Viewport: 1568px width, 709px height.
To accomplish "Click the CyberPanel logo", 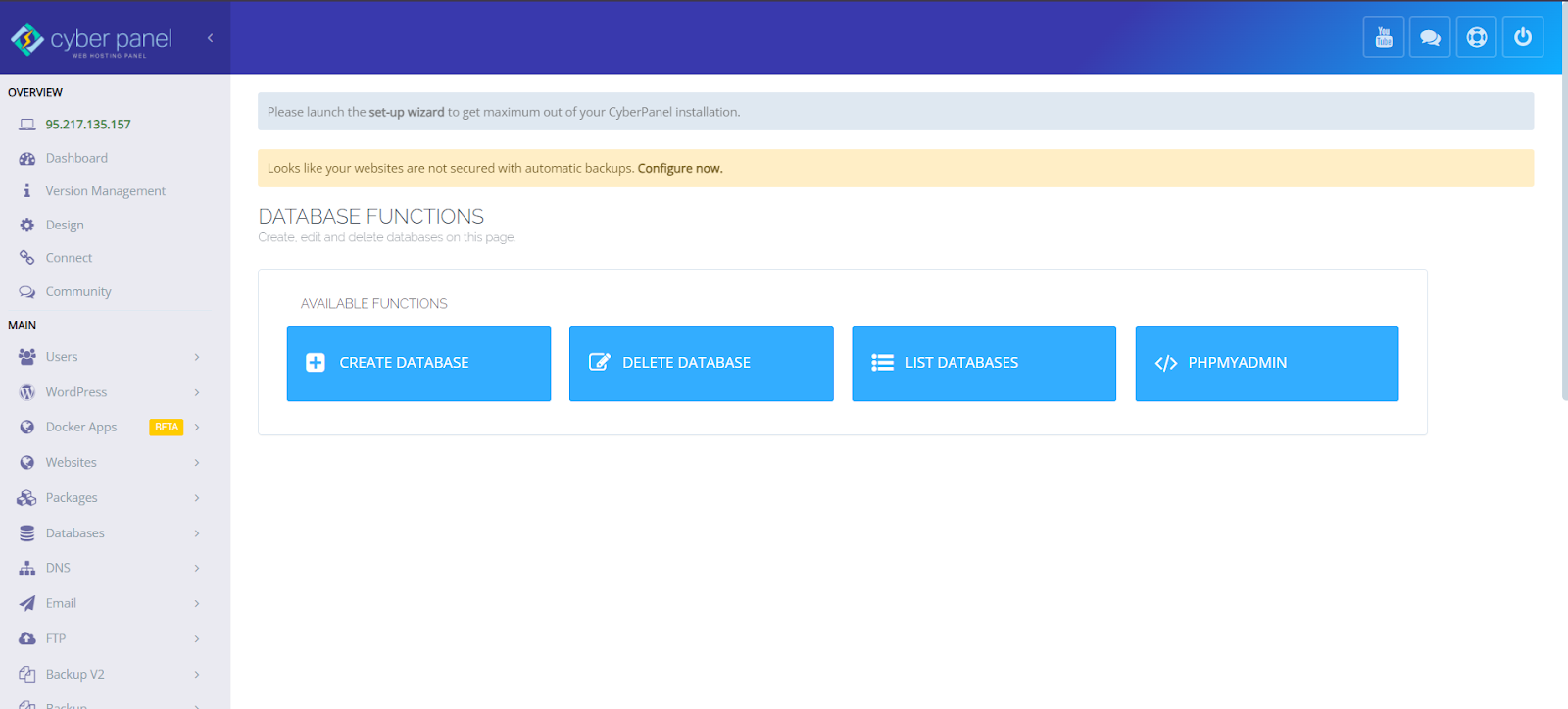I will [92, 39].
